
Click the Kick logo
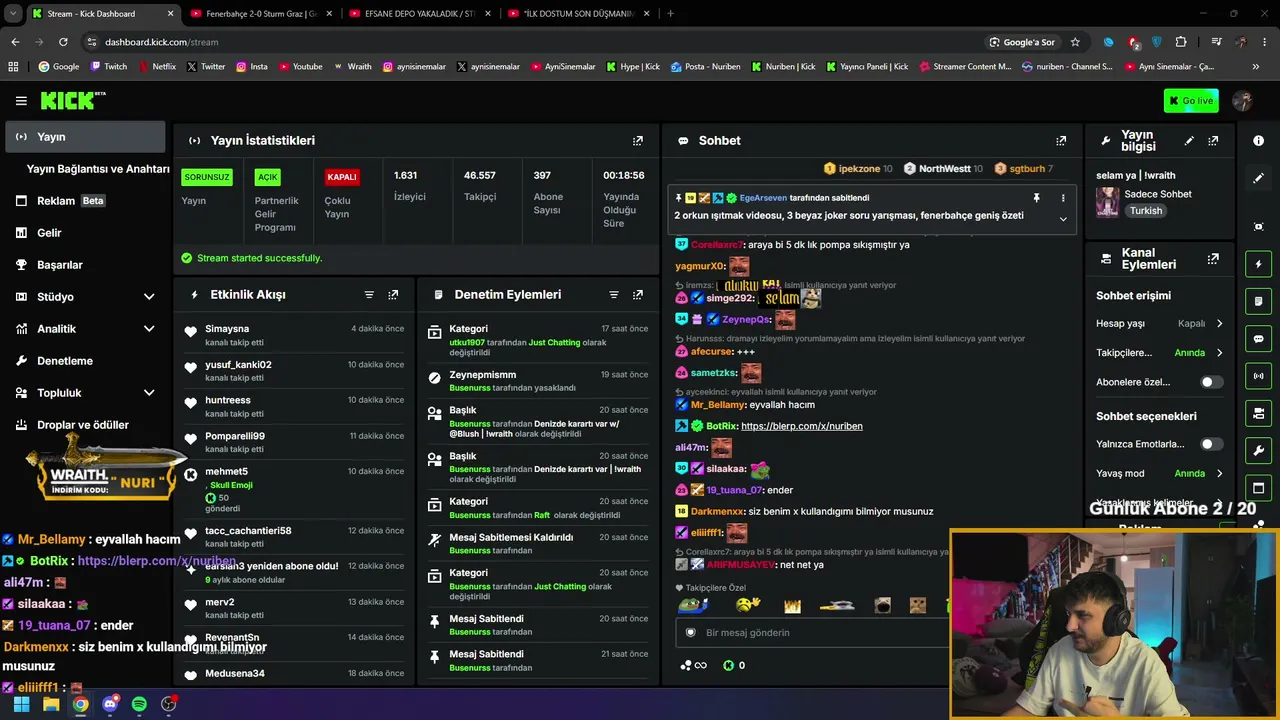tap(73, 100)
